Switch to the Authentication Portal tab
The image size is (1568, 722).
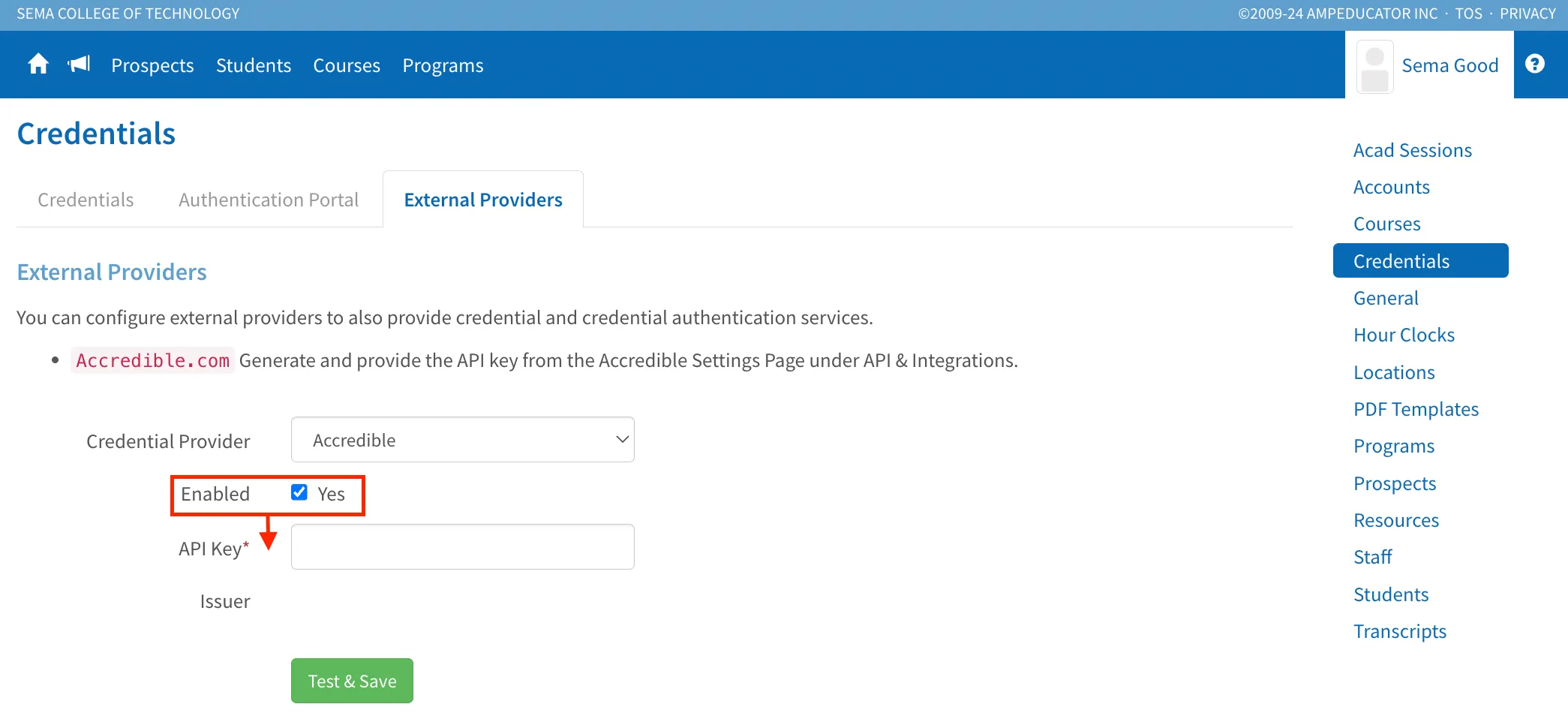(269, 200)
